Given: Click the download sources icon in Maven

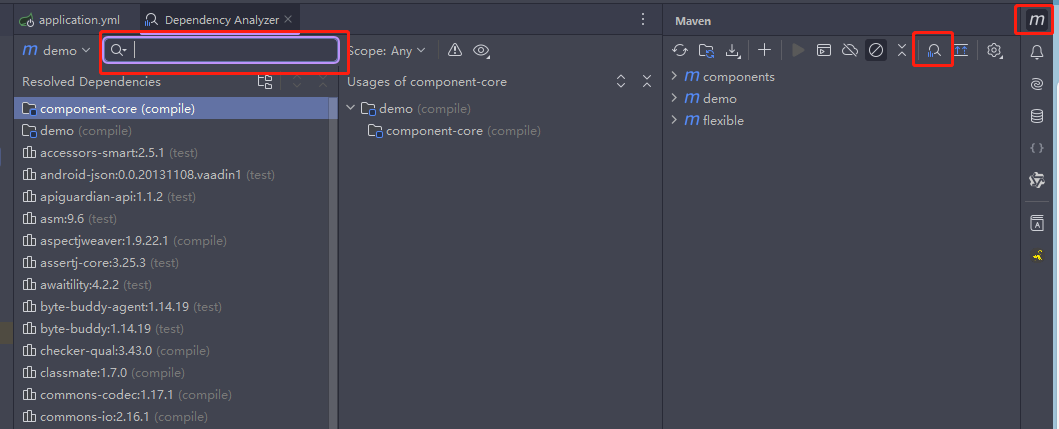Looking at the screenshot, I should coord(734,50).
